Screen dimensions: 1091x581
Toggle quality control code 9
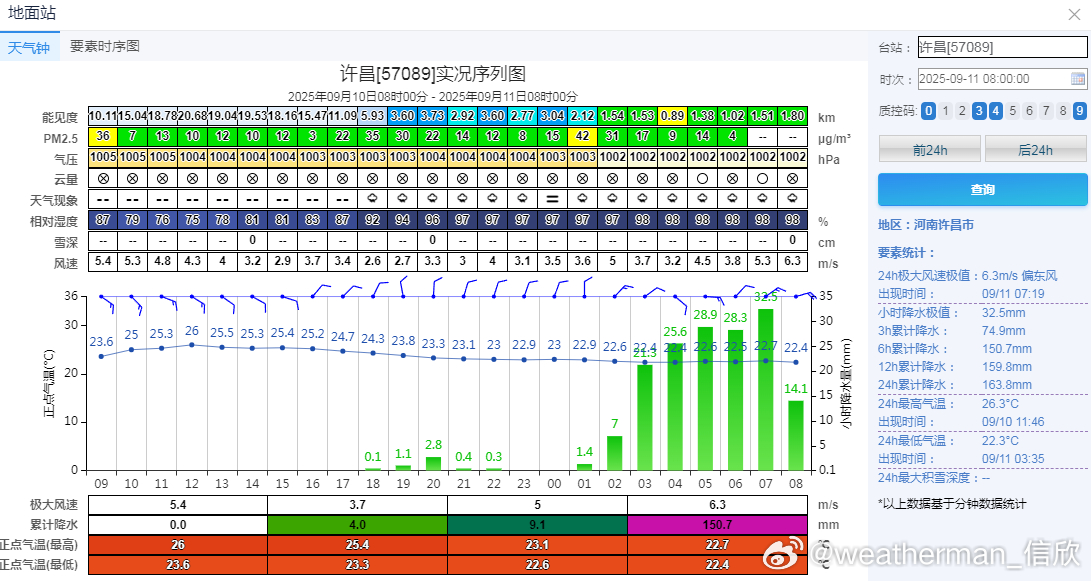click(x=1079, y=111)
